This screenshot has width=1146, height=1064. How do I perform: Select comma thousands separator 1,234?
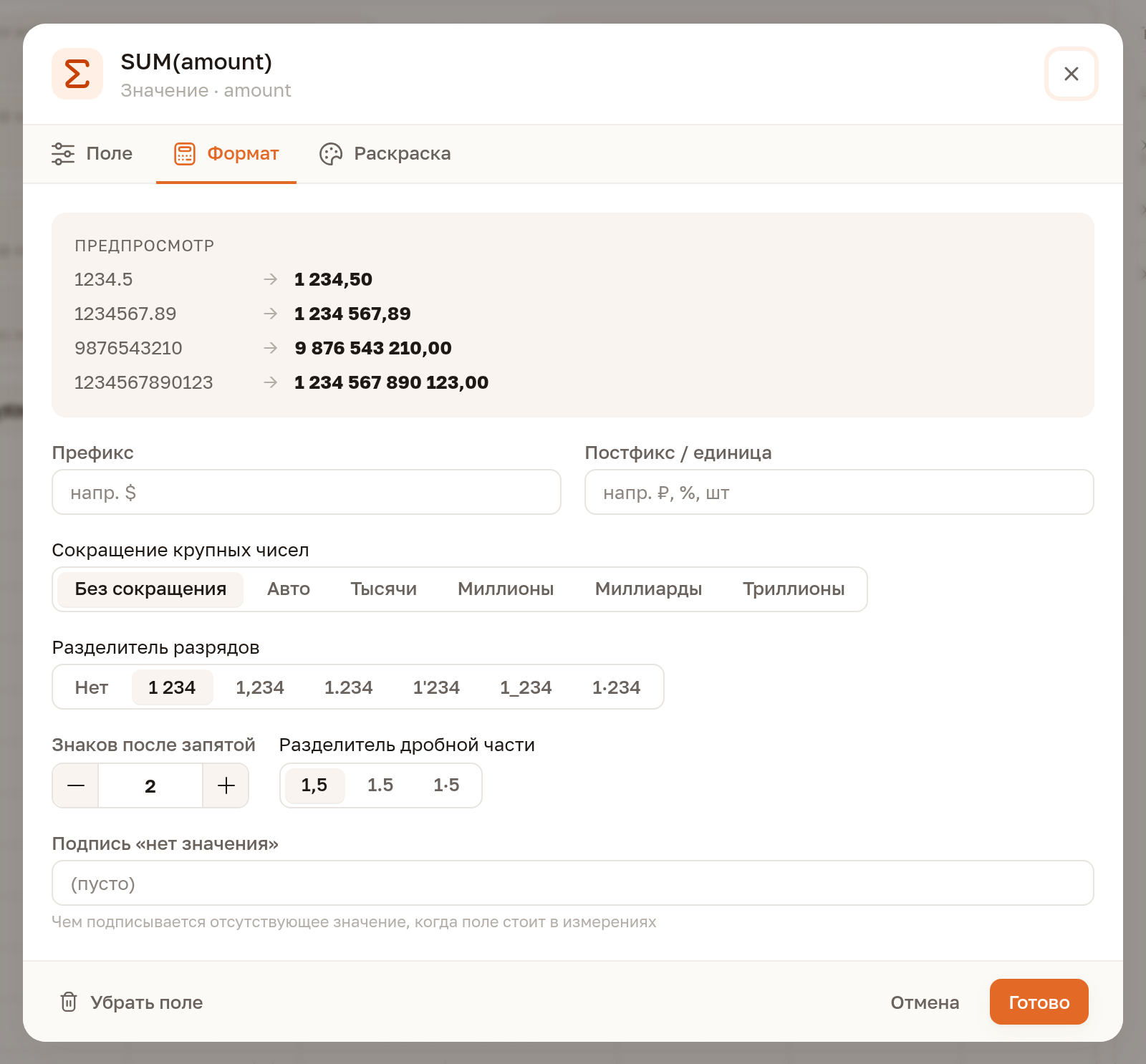coord(260,687)
